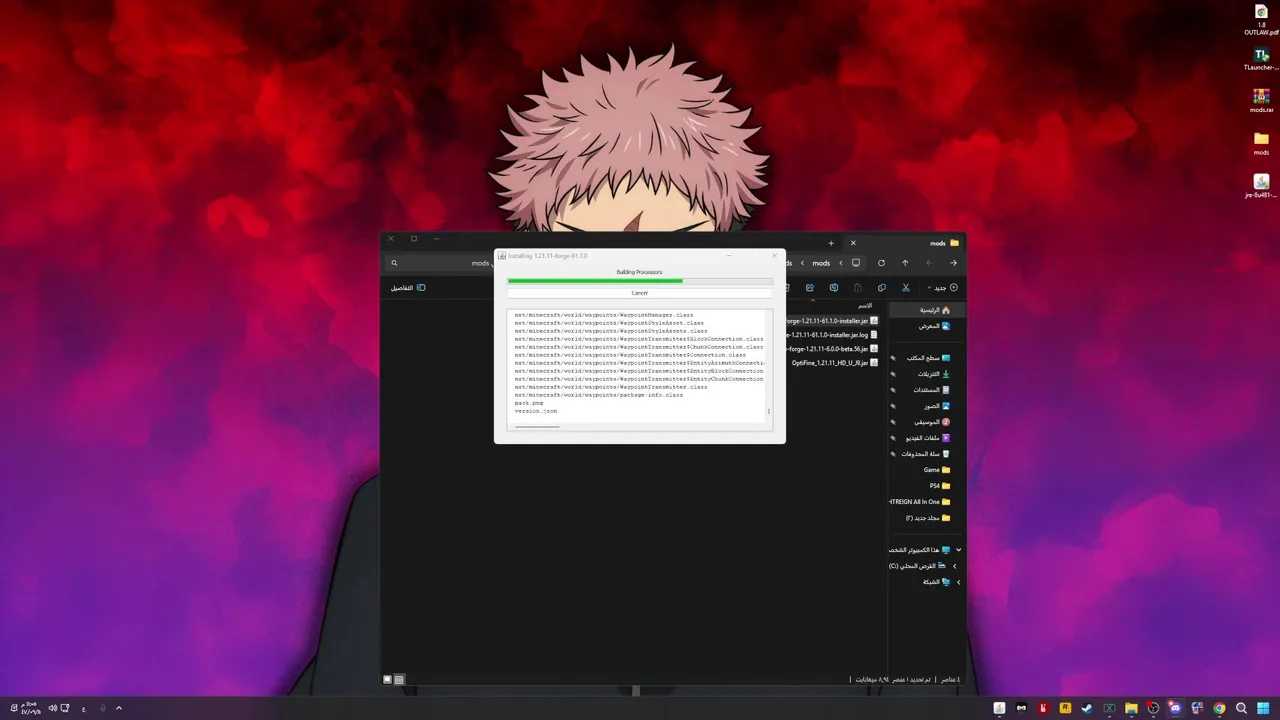Collapse the This PC tree node chevron
Viewport: 1280px width, 720px height.
tap(959, 550)
